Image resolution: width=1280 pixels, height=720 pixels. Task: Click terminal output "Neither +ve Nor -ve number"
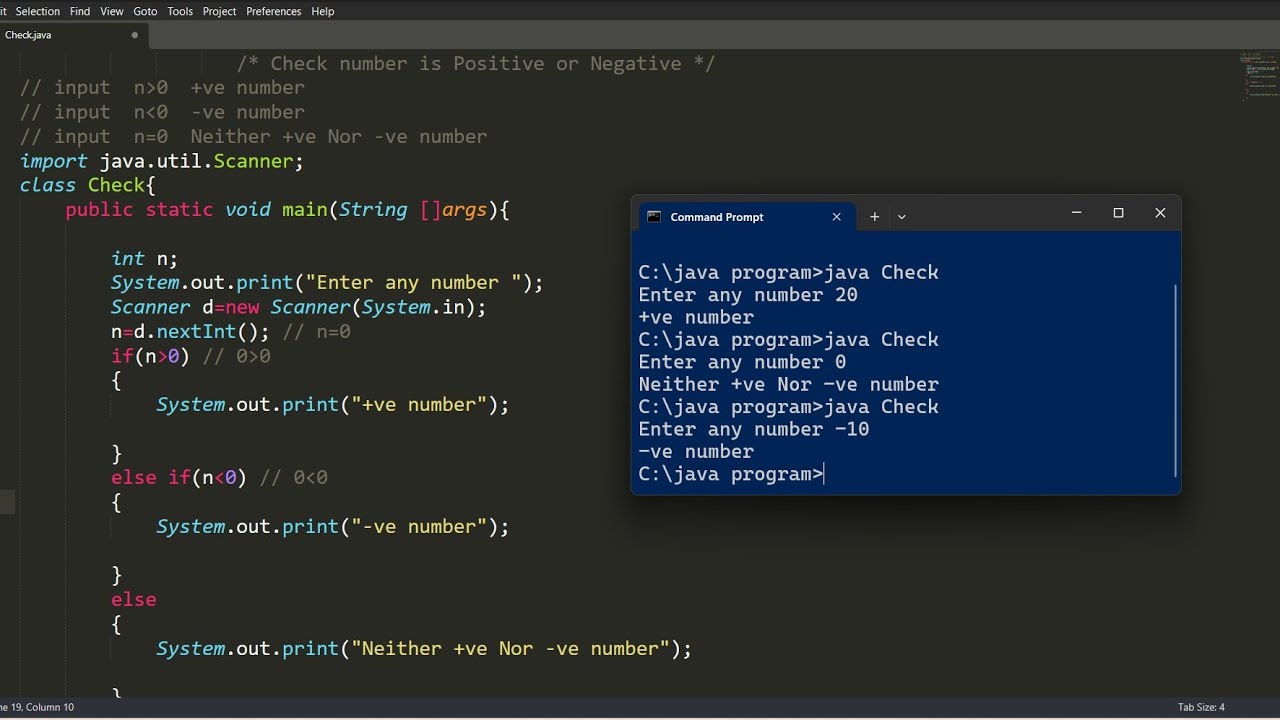pos(788,385)
